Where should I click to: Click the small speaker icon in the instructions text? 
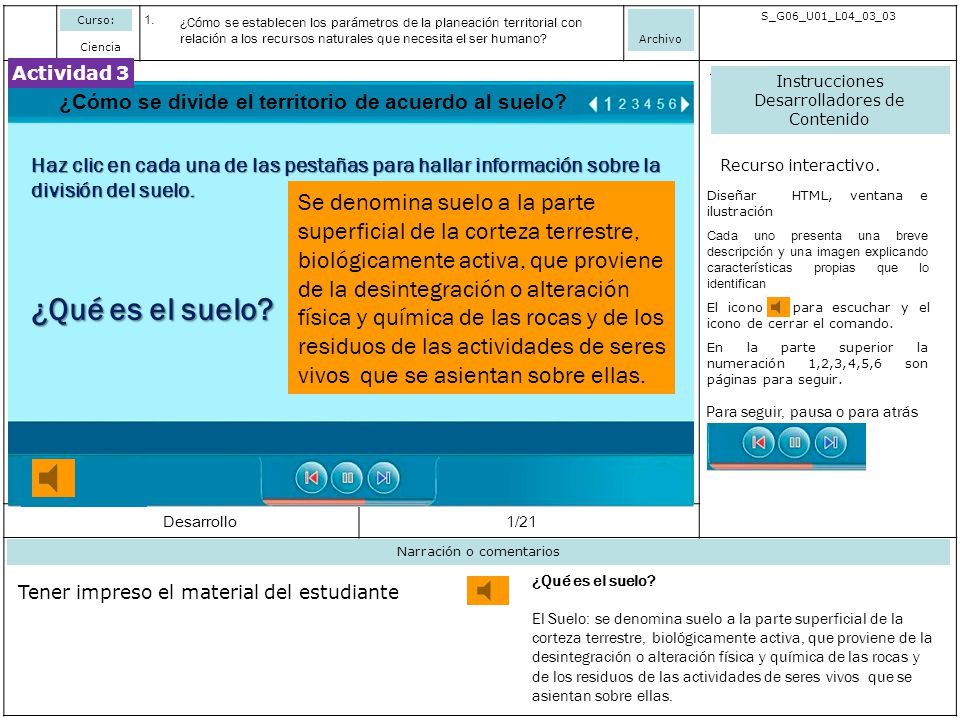(778, 307)
